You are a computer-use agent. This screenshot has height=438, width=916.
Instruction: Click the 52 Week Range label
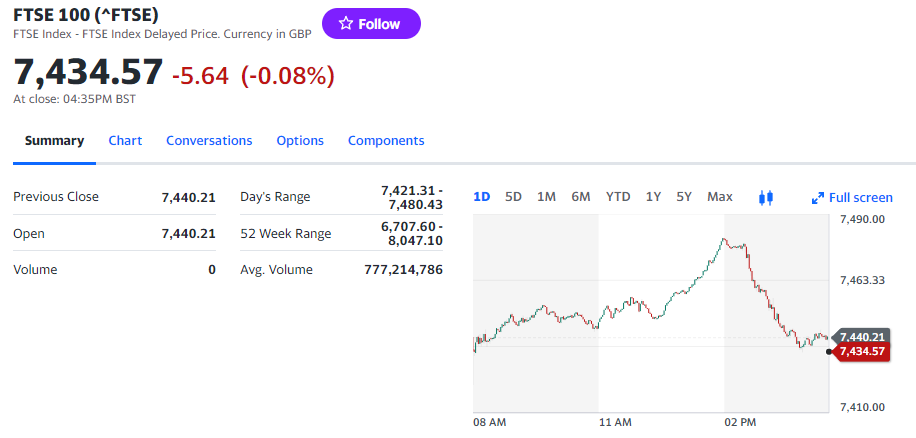coord(286,234)
